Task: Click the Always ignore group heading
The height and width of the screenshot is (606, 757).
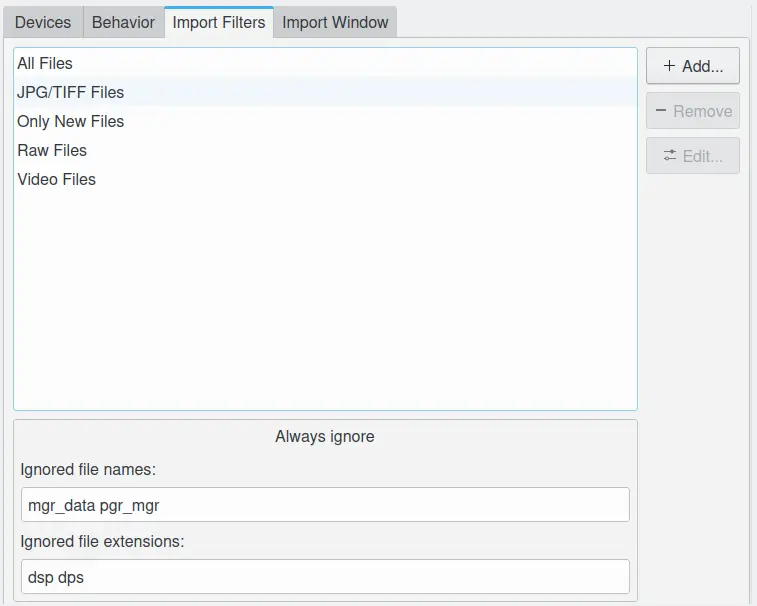Action: [325, 437]
